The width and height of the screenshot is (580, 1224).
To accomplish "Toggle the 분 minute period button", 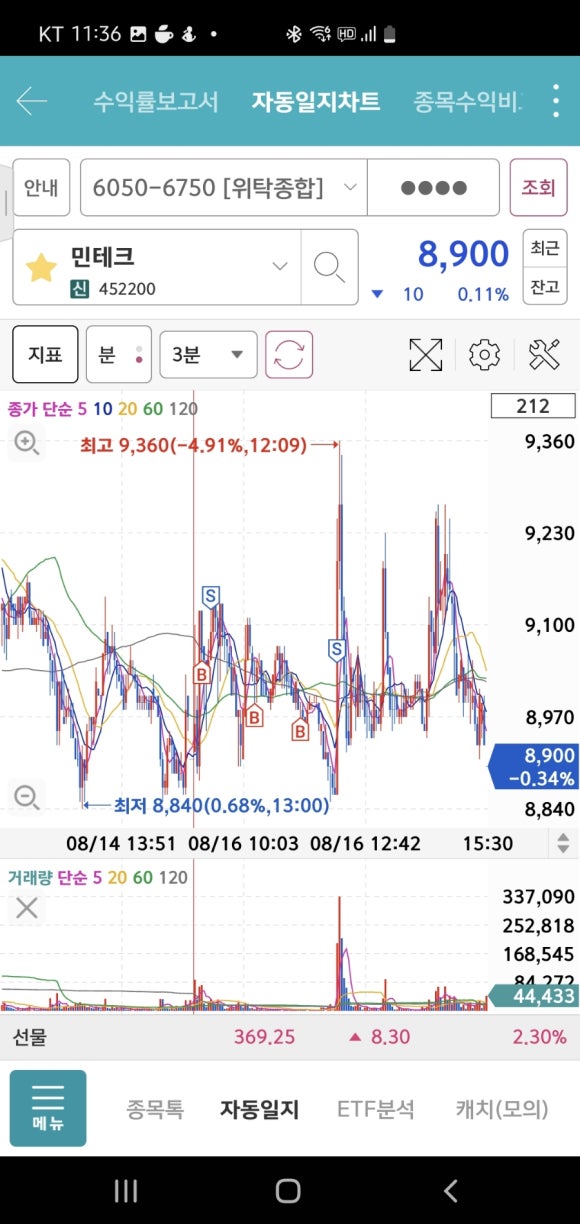I will (118, 354).
